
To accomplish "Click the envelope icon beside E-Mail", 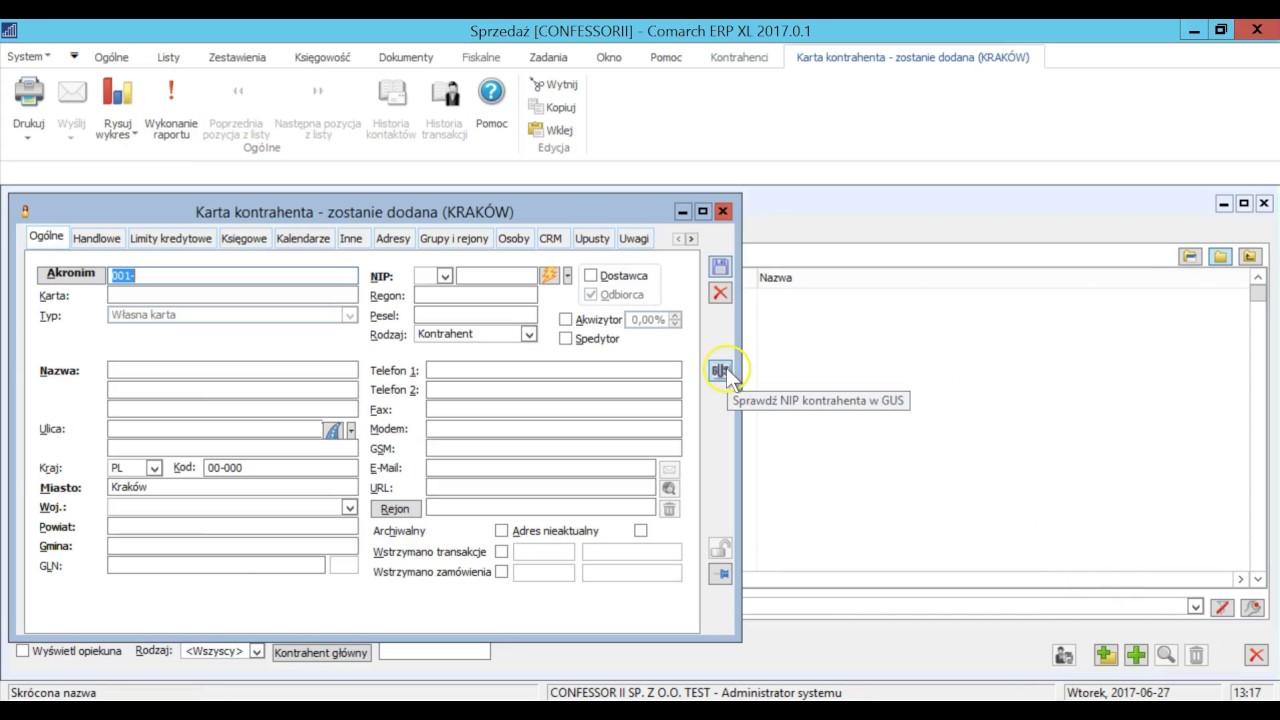I will pos(669,469).
